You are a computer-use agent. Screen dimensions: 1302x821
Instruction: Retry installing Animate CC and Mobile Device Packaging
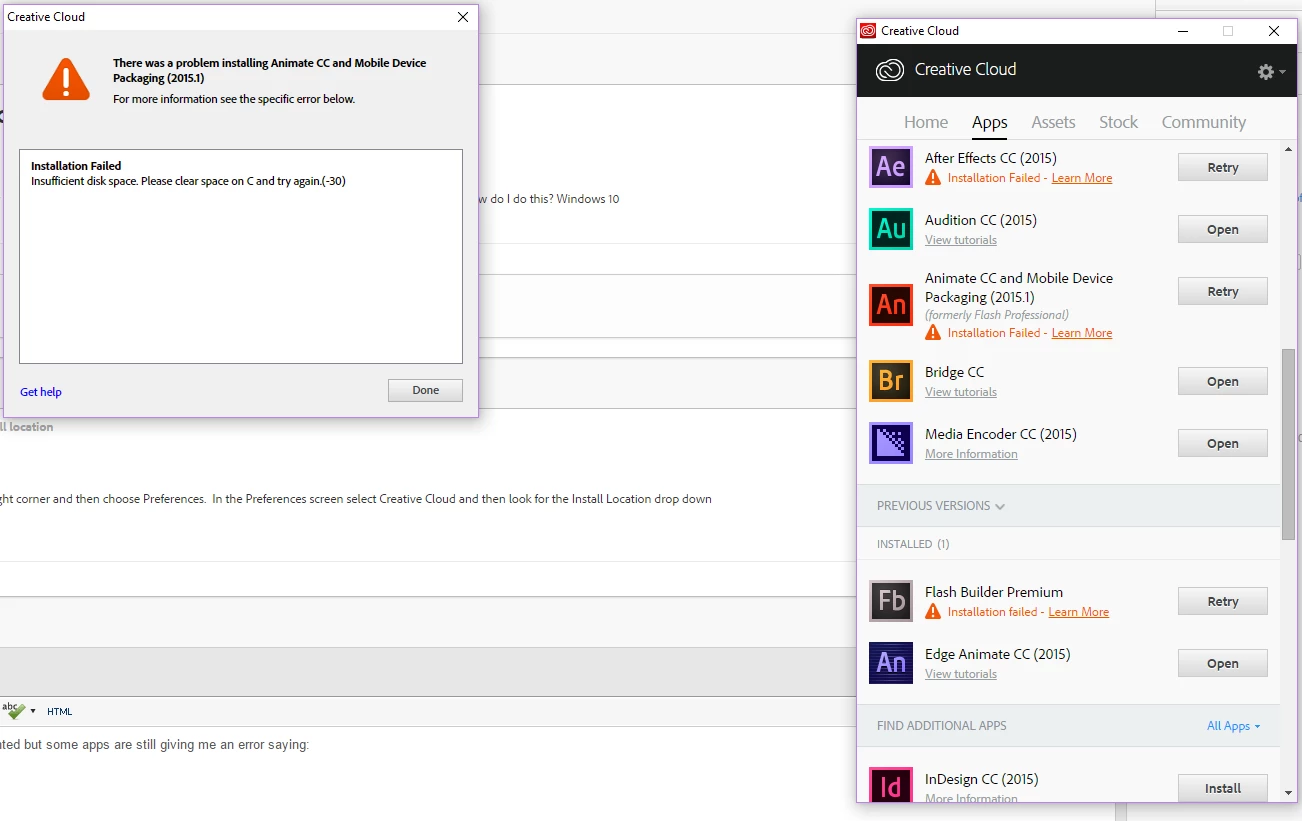coord(1222,292)
